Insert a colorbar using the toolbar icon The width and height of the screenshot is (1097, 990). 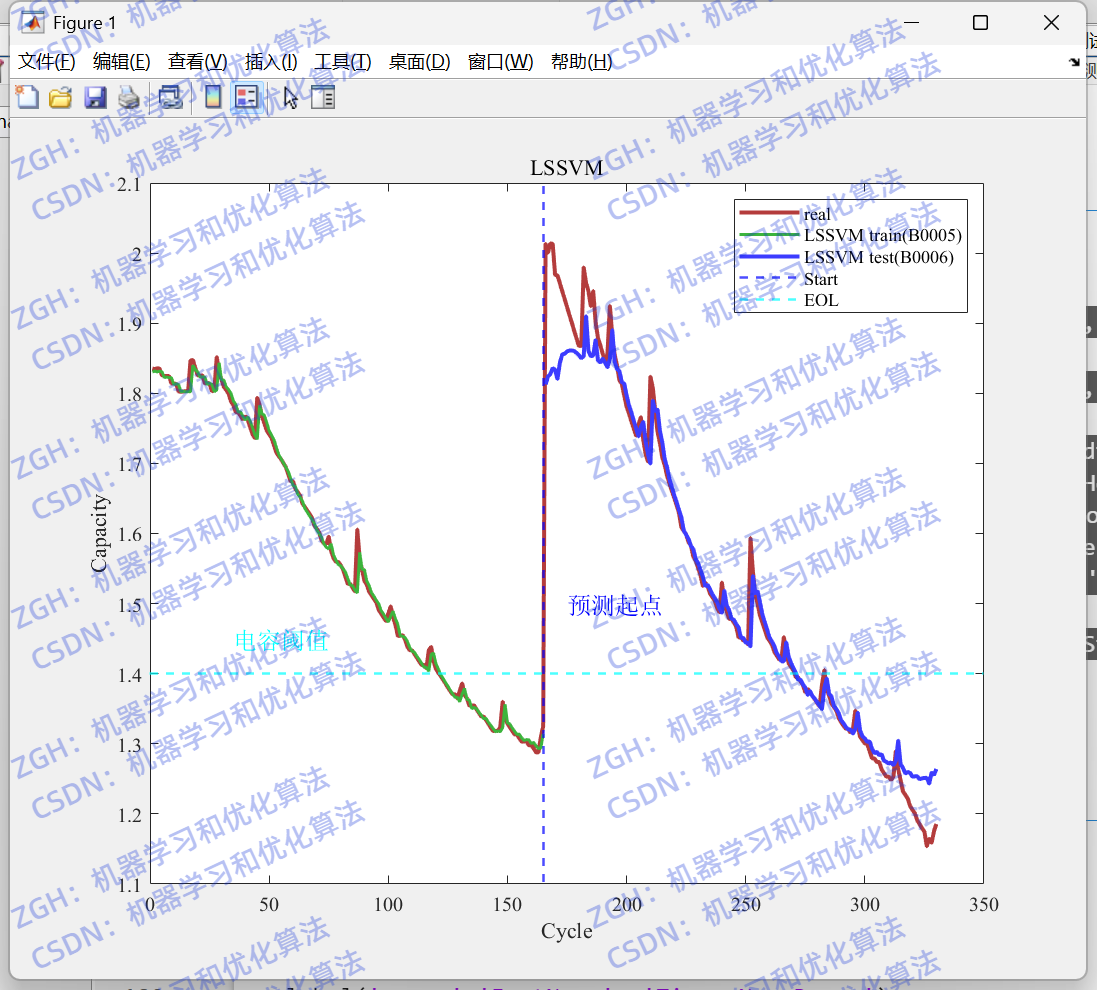[x=213, y=97]
